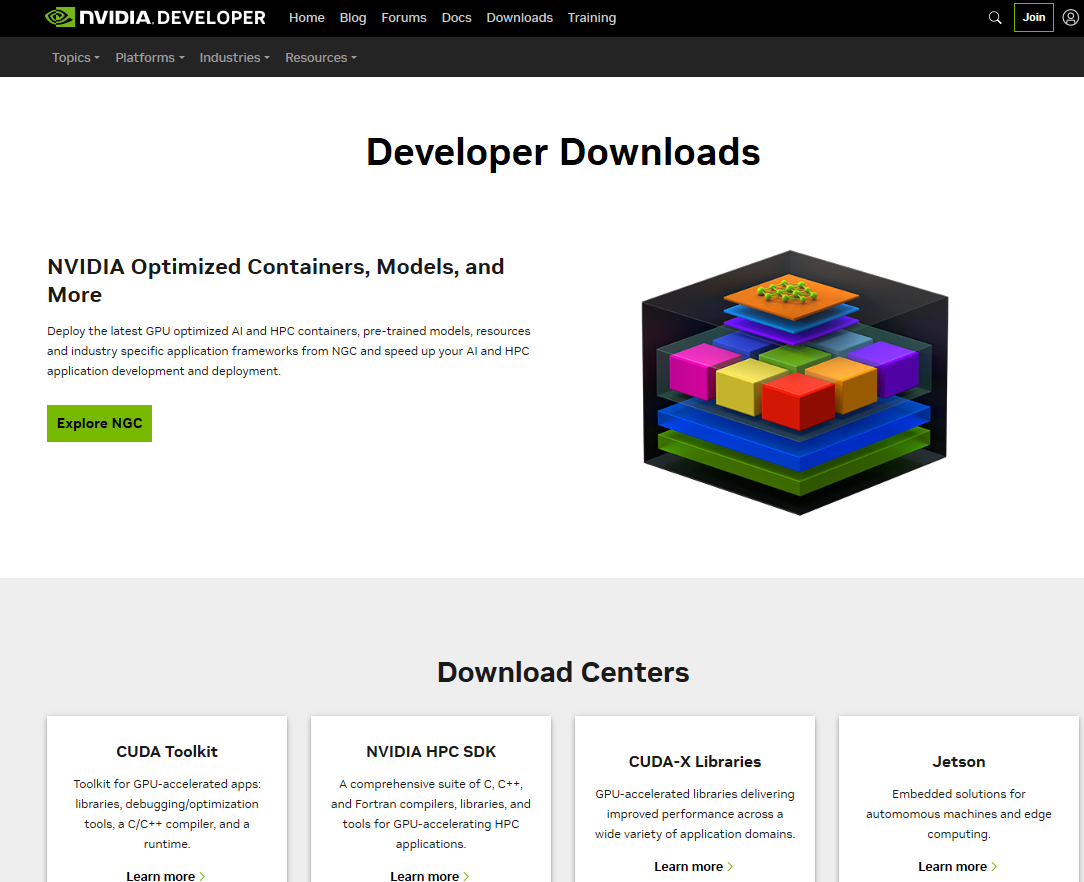Click the NGC colored cube illustration

[794, 382]
